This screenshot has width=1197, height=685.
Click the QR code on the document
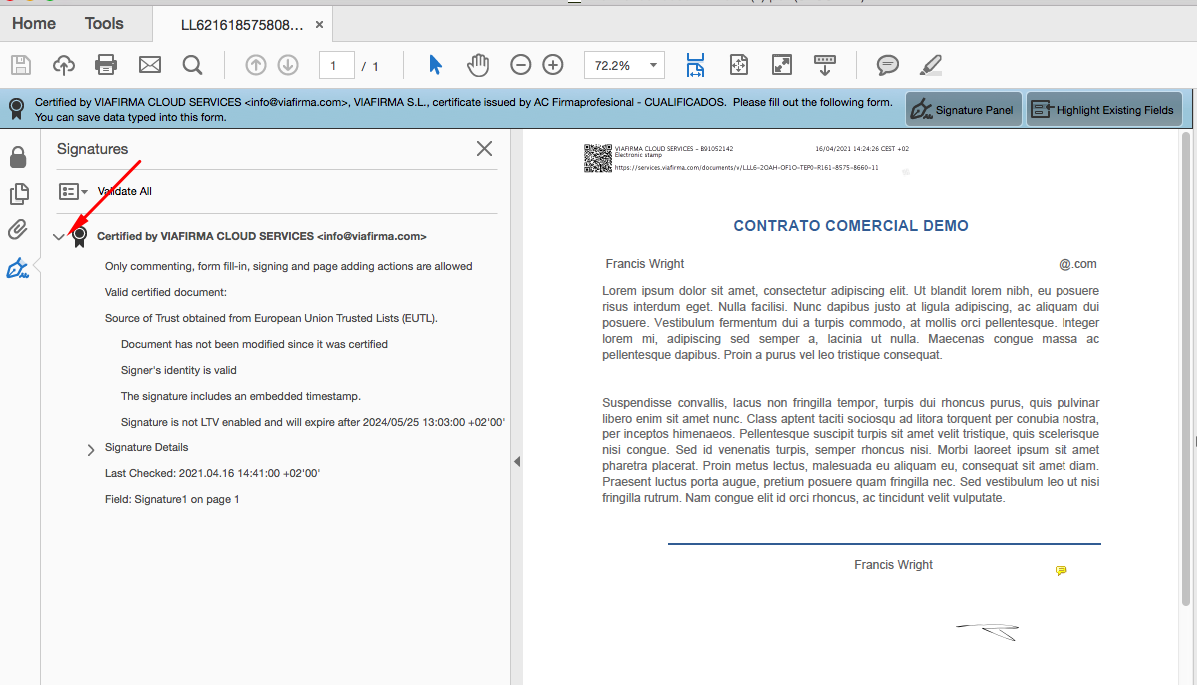coord(598,158)
